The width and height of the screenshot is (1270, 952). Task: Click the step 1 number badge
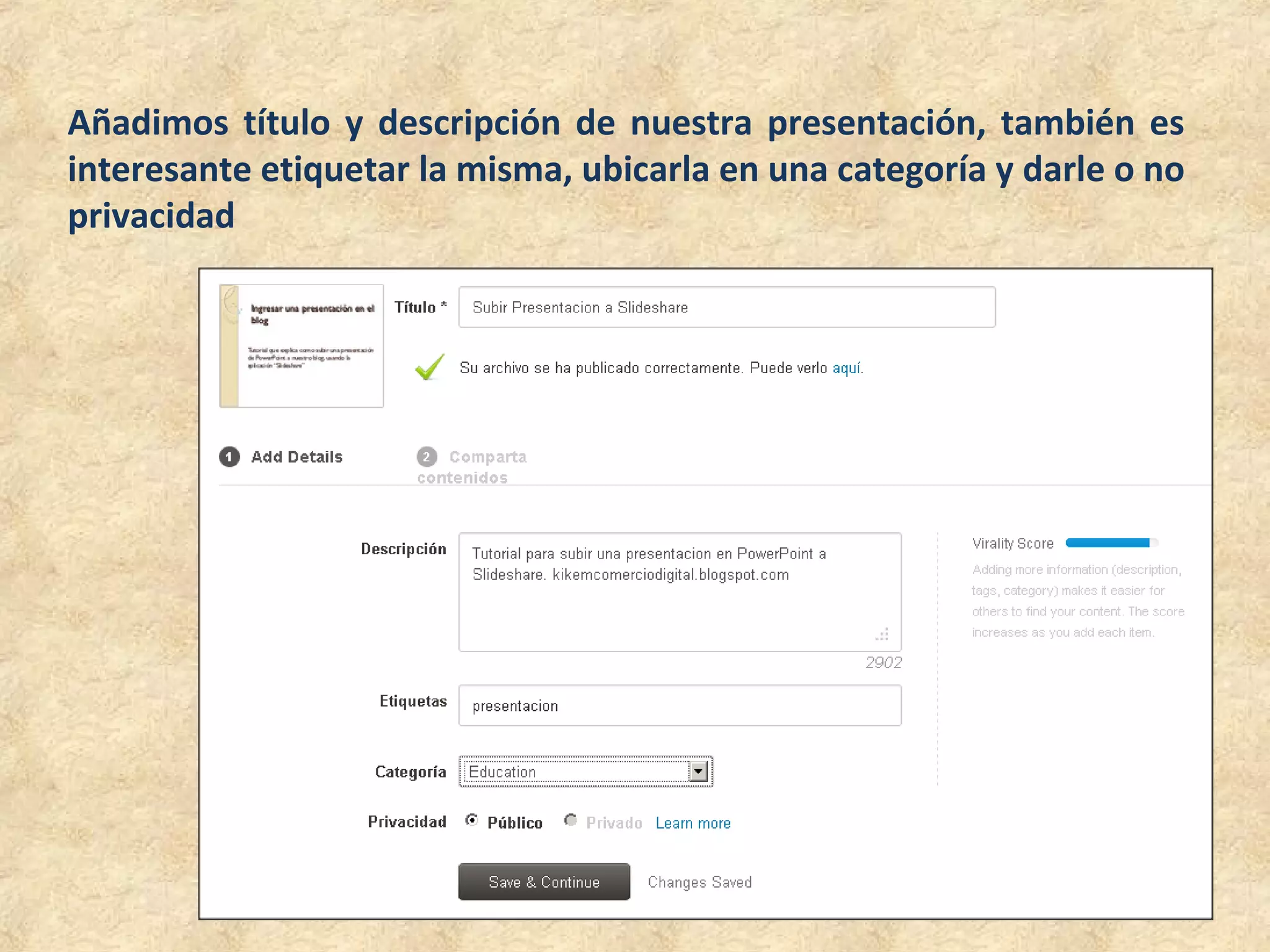[x=229, y=457]
